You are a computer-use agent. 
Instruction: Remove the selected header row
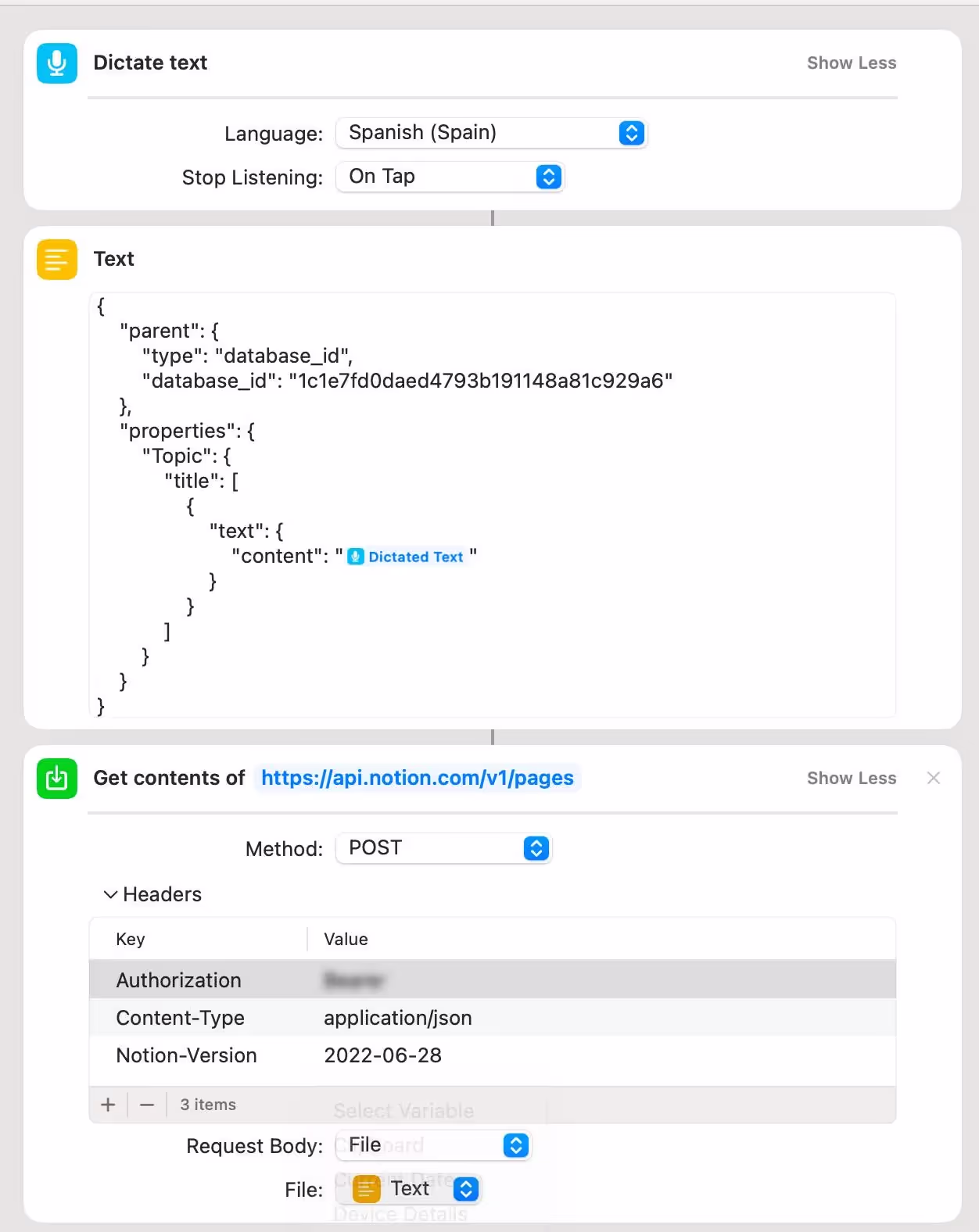click(147, 1105)
